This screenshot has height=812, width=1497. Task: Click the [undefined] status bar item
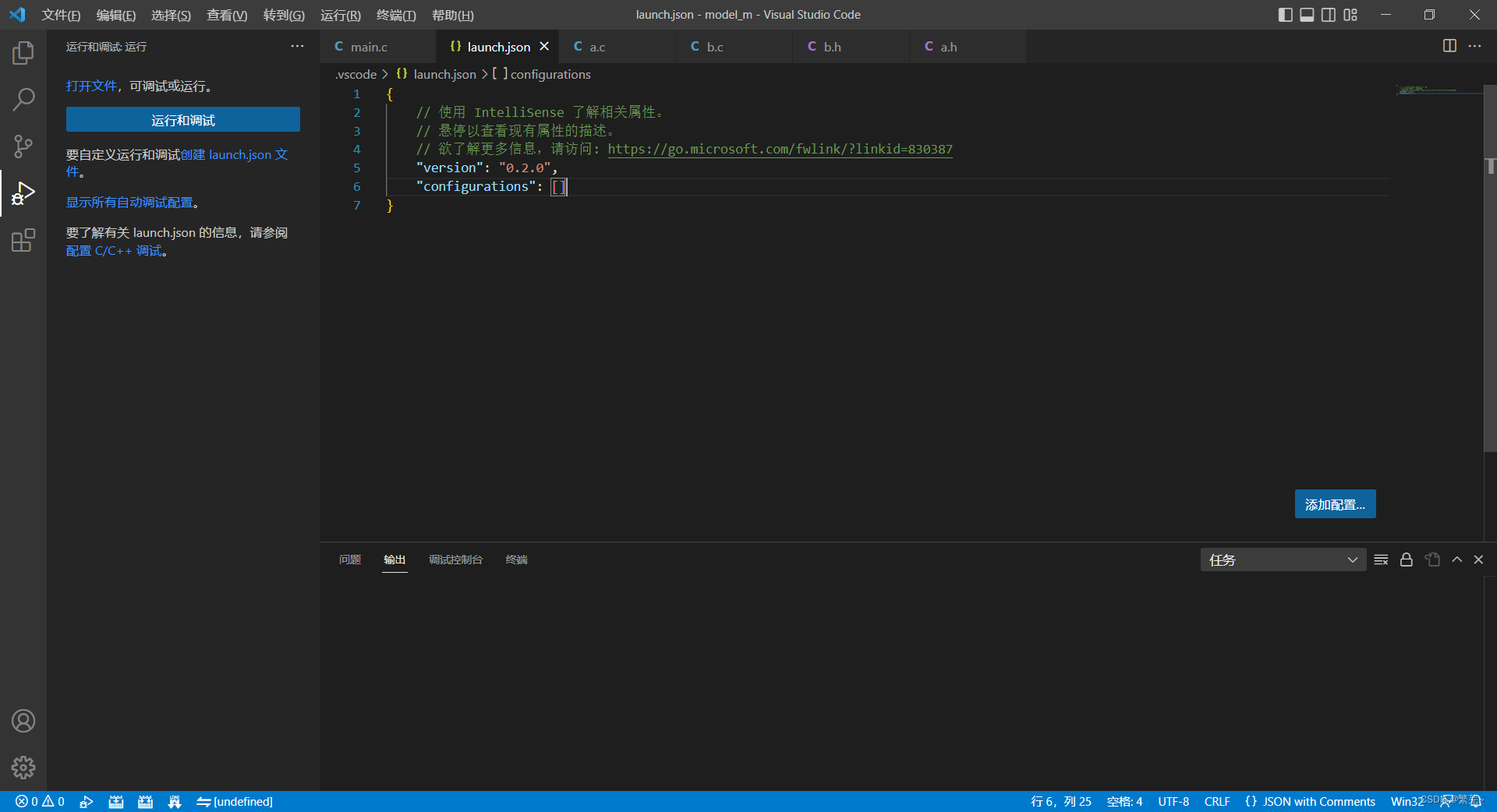[235, 801]
